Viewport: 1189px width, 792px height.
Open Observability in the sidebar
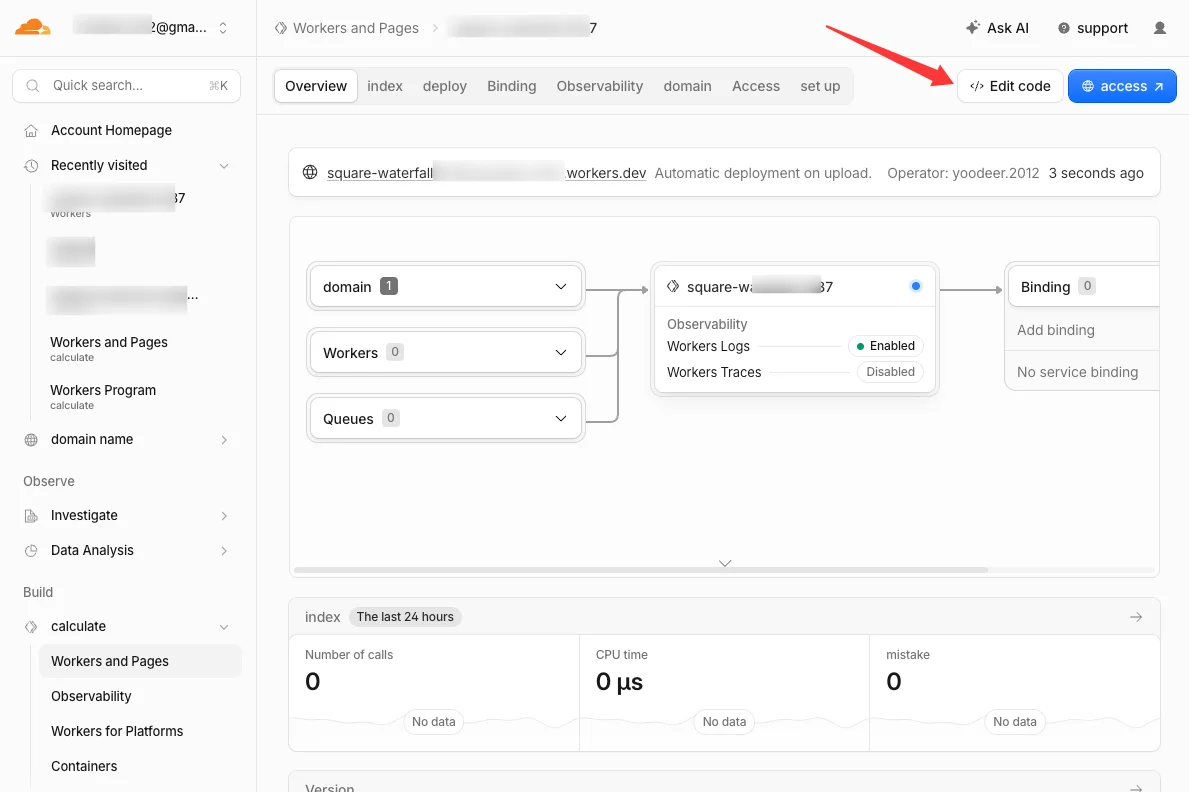point(91,696)
